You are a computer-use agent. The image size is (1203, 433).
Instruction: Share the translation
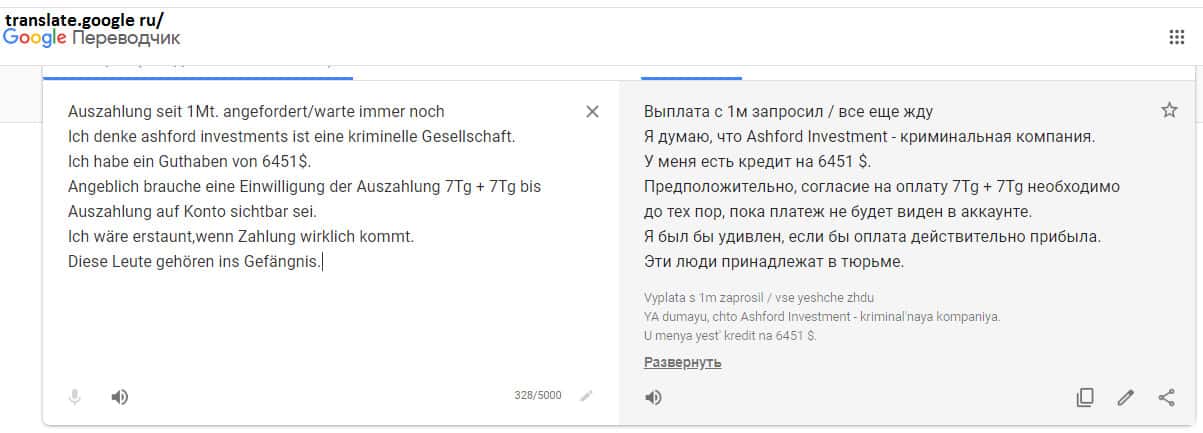click(1166, 398)
